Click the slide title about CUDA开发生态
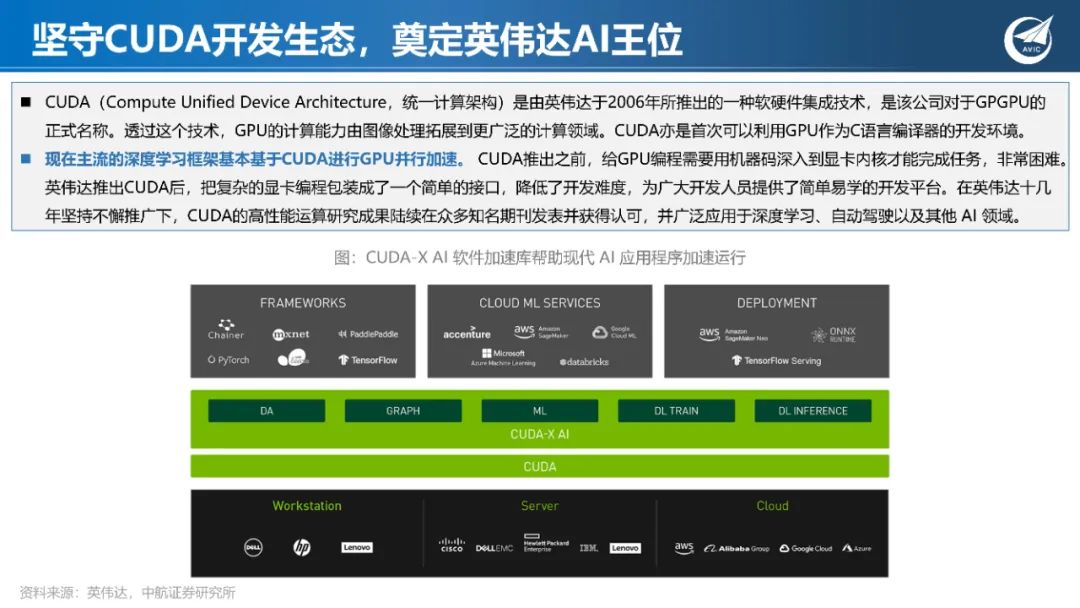Viewport: 1080px width, 608px height. (x=357, y=39)
